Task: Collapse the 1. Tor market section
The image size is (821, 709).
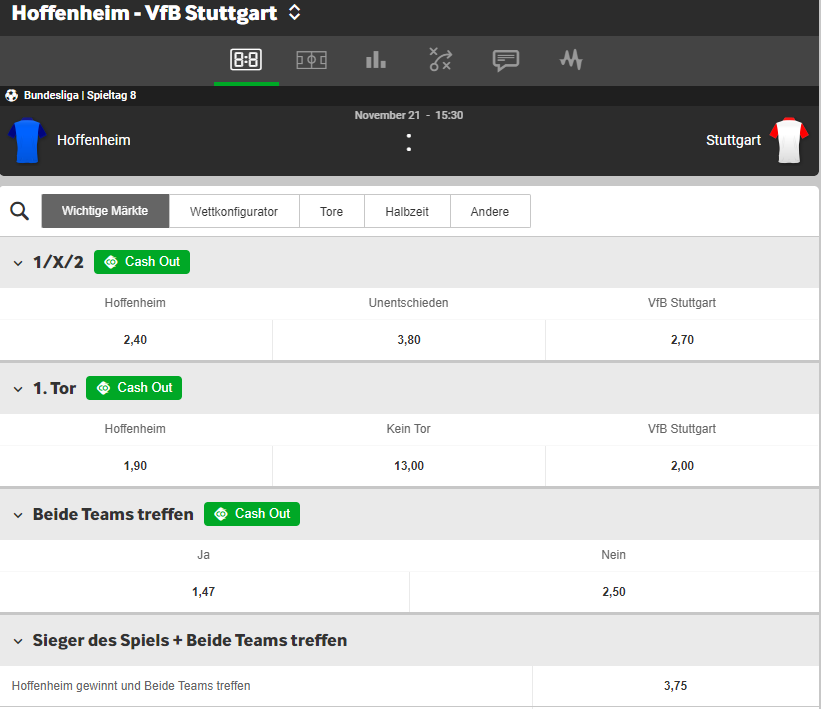Action: pos(18,389)
